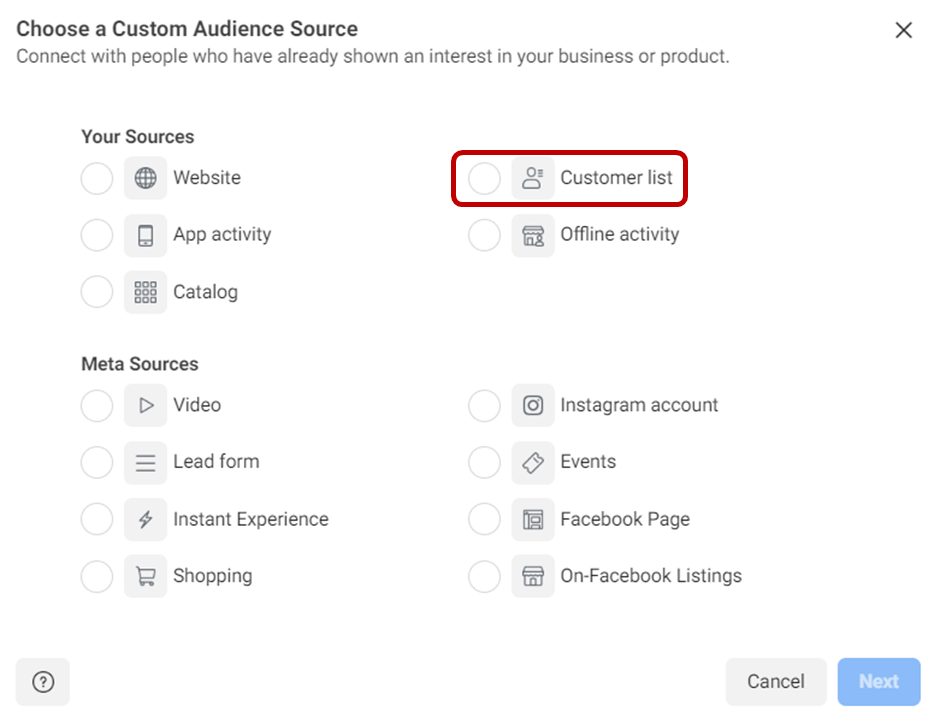
Task: Click the ticket icon beside Events
Action: point(533,463)
